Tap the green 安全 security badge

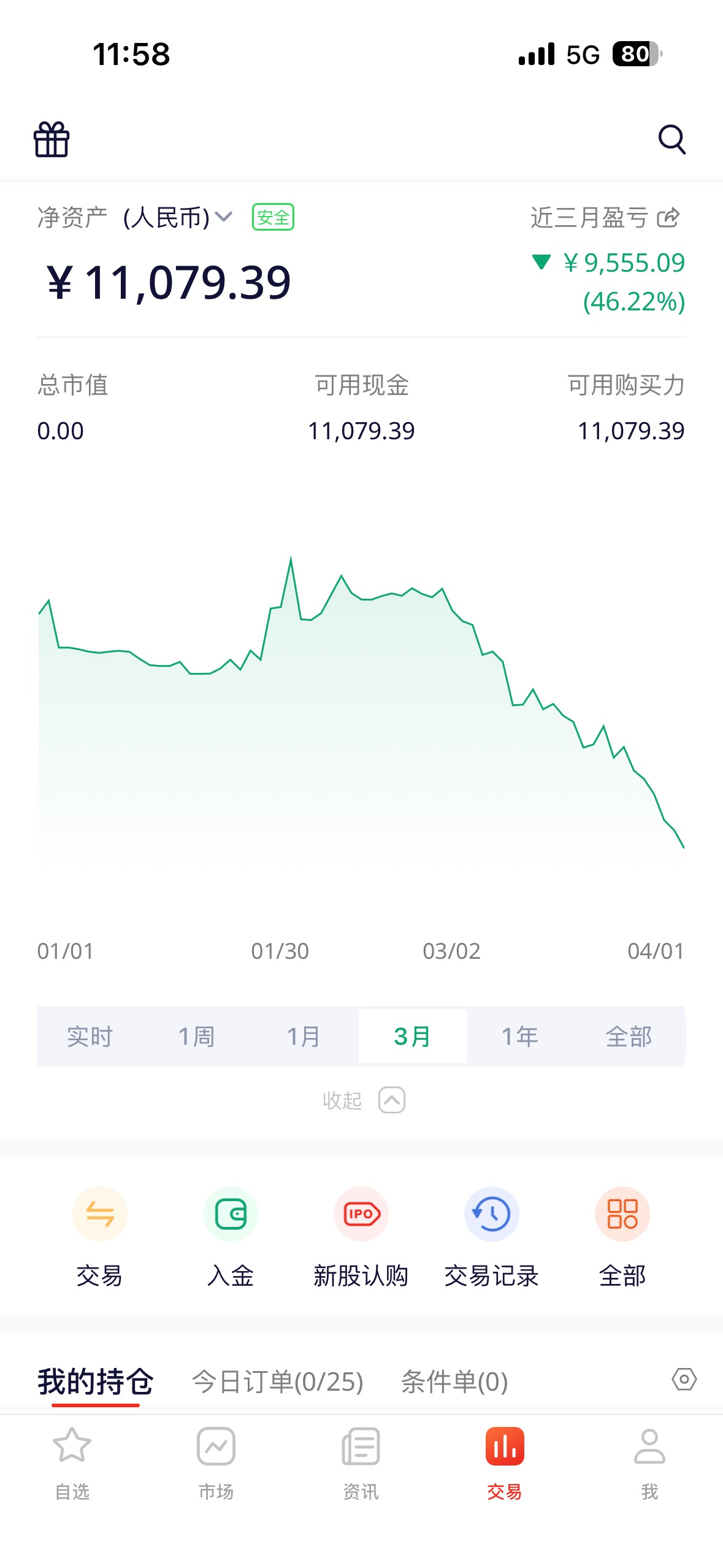tap(273, 217)
